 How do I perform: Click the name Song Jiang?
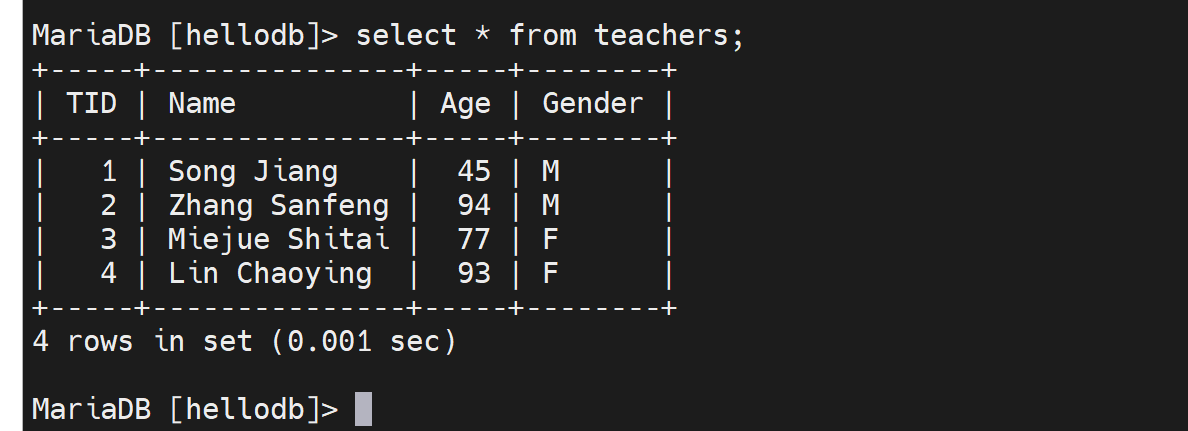coord(253,171)
